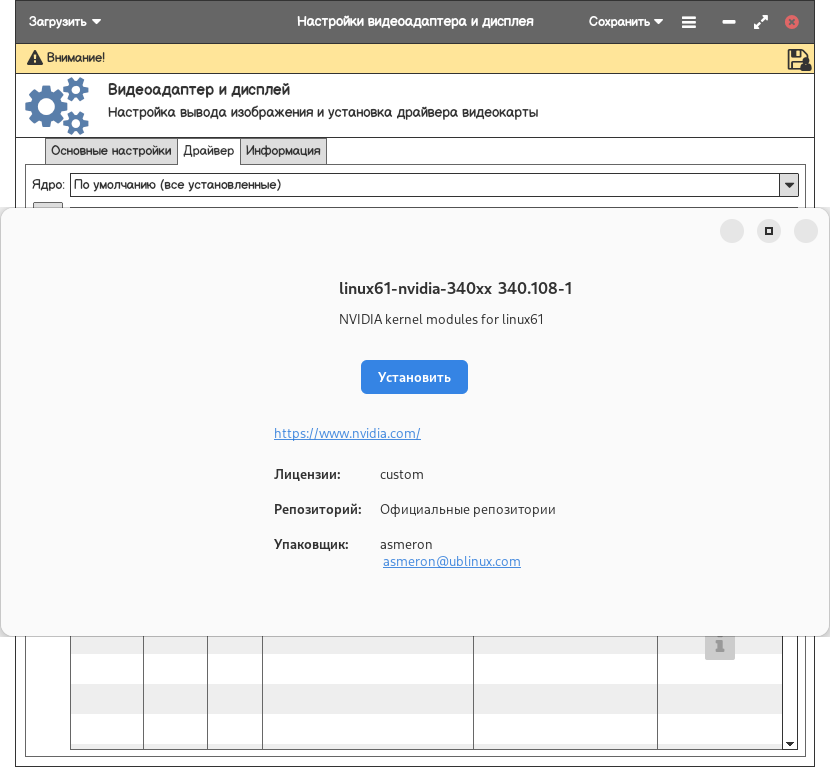Select the package title linux61-nvidia-340xx 340.108-1
This screenshot has height=767, width=830.
[455, 288]
